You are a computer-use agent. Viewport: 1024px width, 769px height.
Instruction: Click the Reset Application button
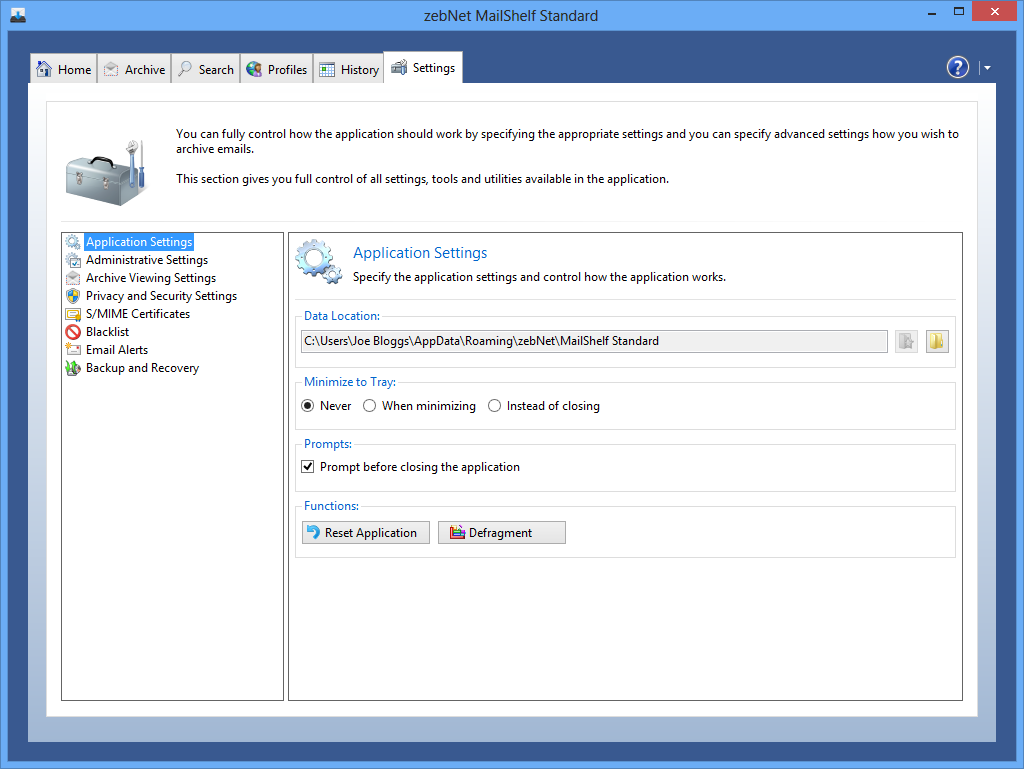point(366,533)
